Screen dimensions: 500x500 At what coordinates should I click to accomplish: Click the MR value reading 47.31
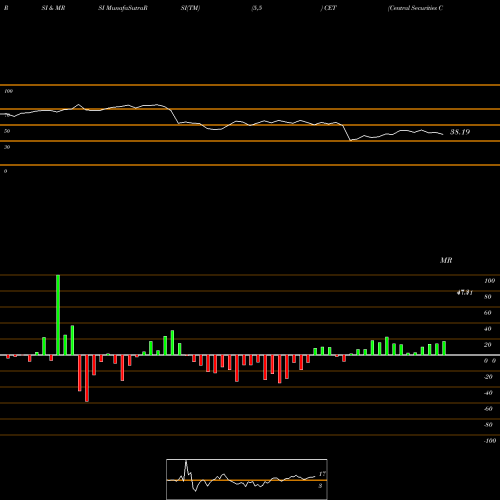tap(465, 293)
